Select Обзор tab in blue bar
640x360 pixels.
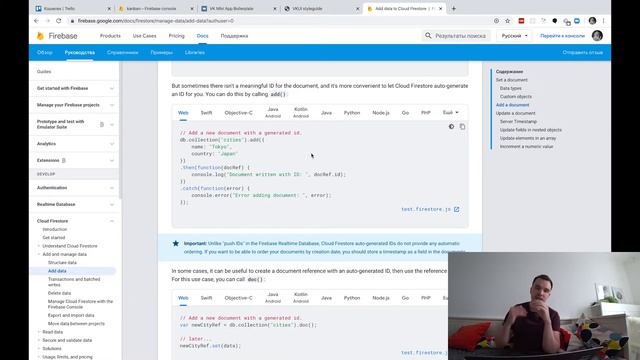(44, 53)
